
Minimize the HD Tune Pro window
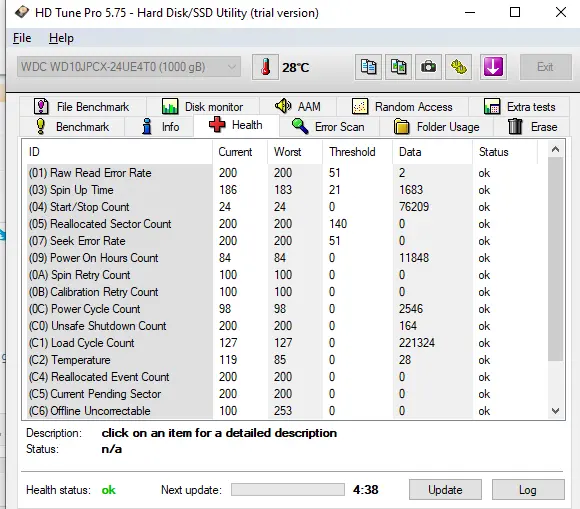pyautogui.click(x=470, y=12)
